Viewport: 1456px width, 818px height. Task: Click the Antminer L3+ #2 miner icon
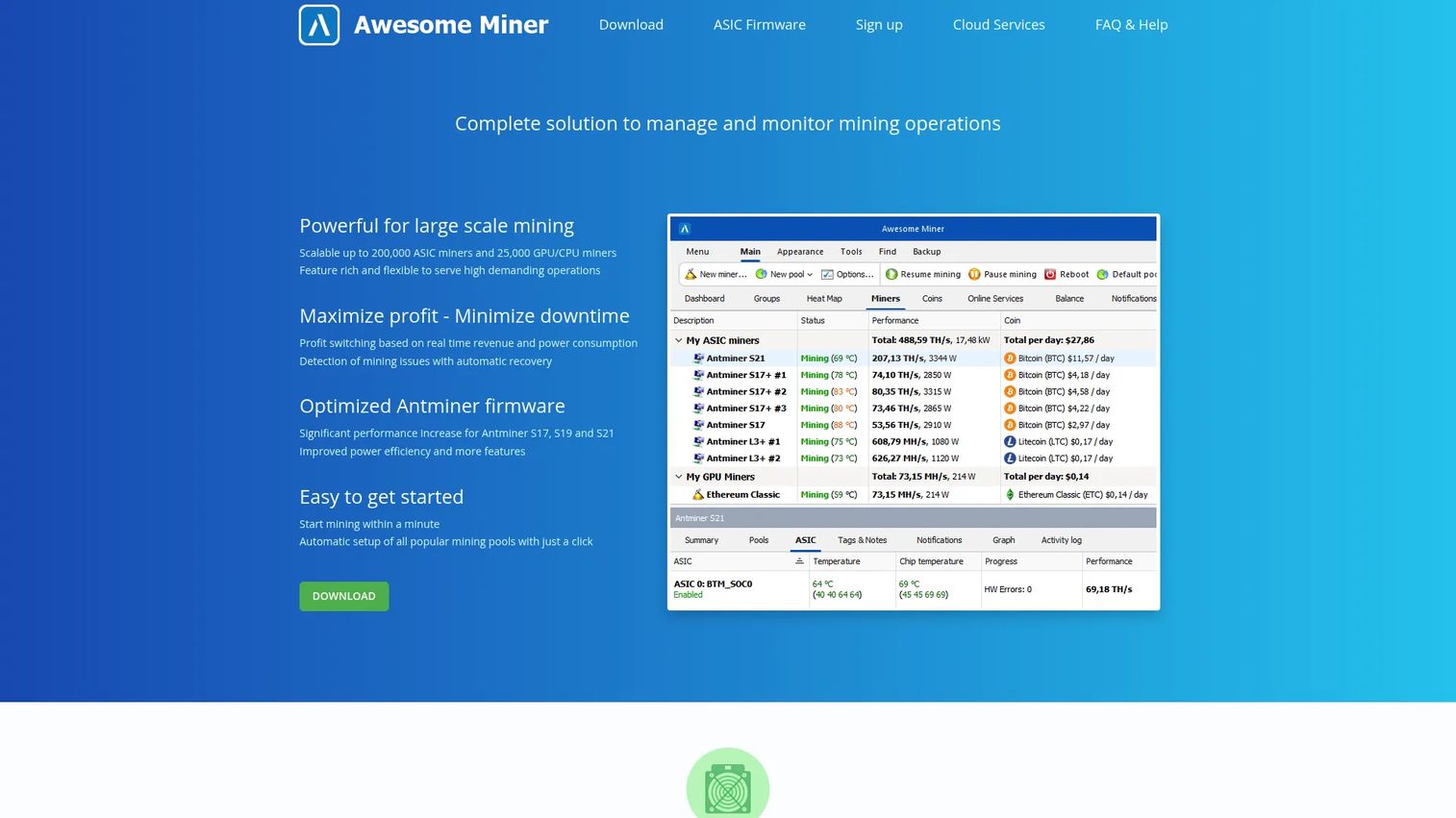698,459
